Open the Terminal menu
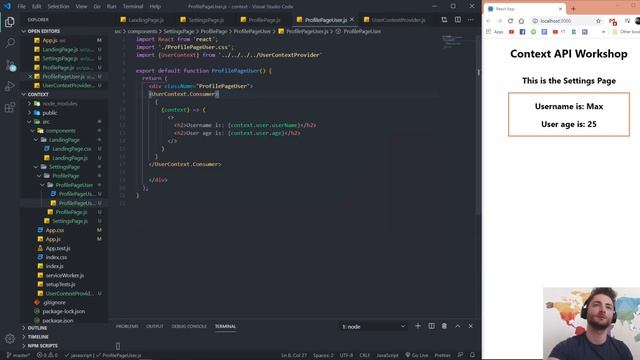 pos(133,6)
